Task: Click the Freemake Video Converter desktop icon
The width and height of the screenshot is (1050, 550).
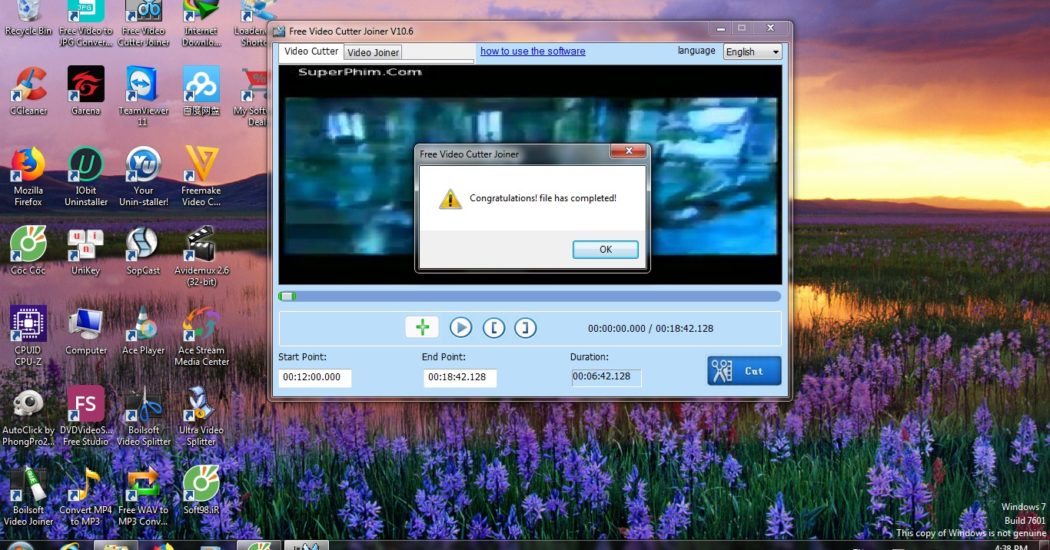Action: (x=201, y=177)
